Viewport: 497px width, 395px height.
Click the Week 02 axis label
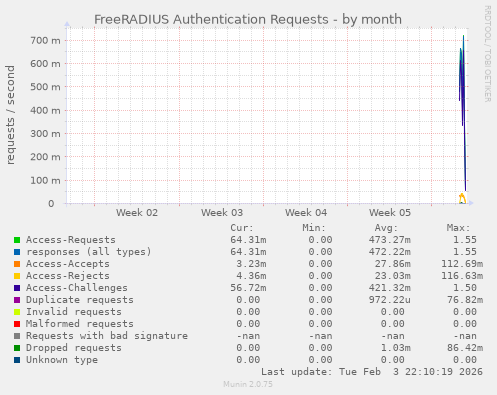click(137, 213)
